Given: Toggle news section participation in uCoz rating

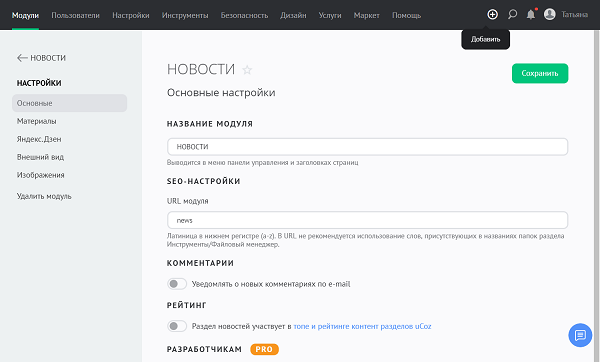Looking at the screenshot, I should pyautogui.click(x=177, y=326).
